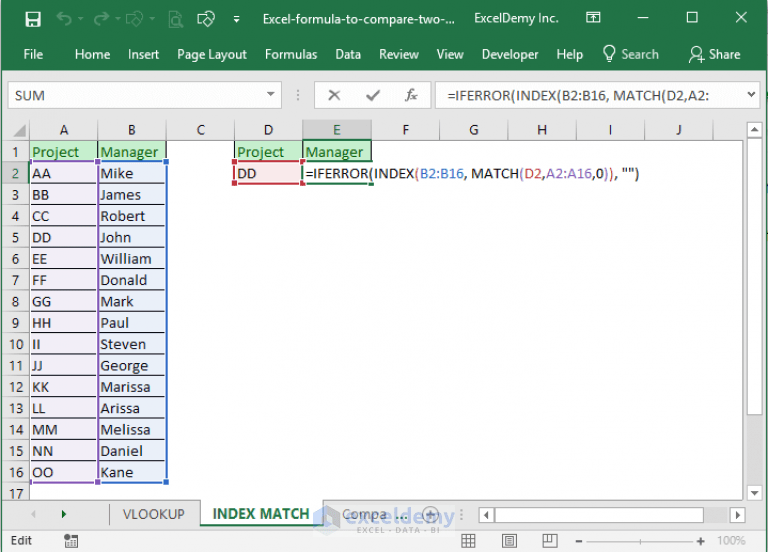Open the Review ribbon tab
The height and width of the screenshot is (552, 768).
point(399,54)
